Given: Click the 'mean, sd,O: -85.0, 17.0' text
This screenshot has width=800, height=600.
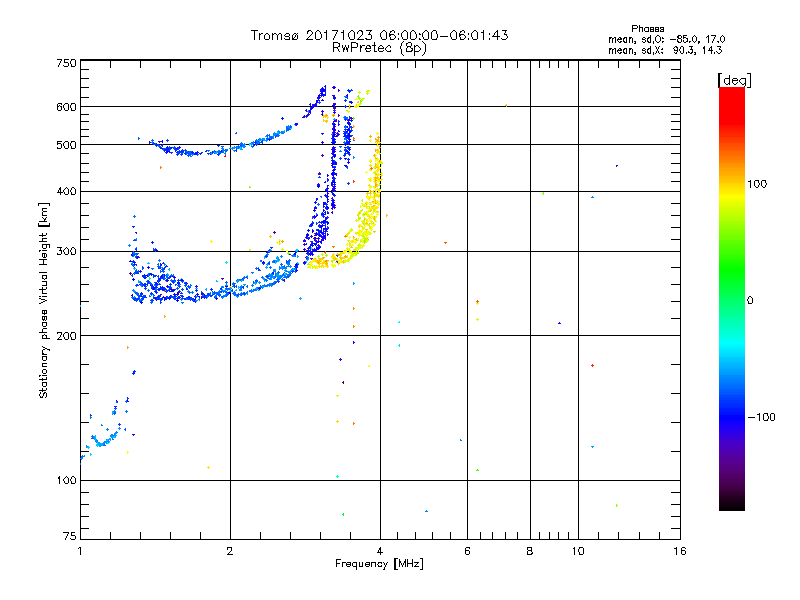Looking at the screenshot, I should coord(666,39).
